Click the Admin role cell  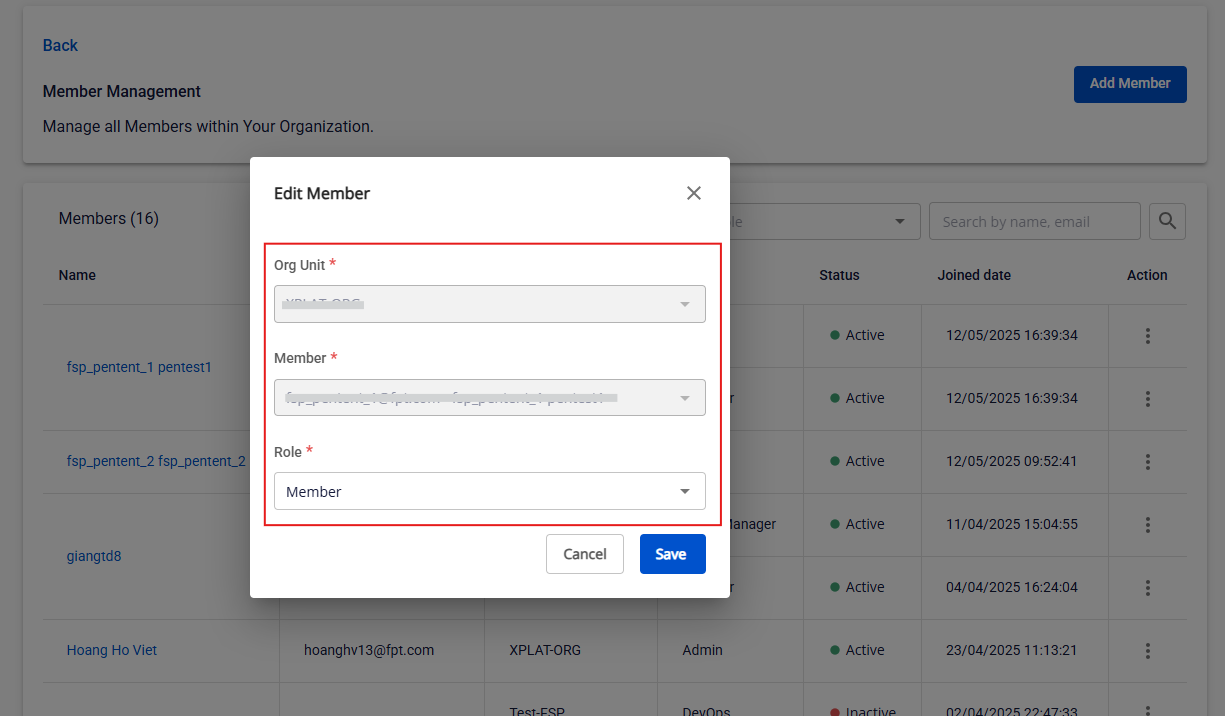pyautogui.click(x=702, y=650)
